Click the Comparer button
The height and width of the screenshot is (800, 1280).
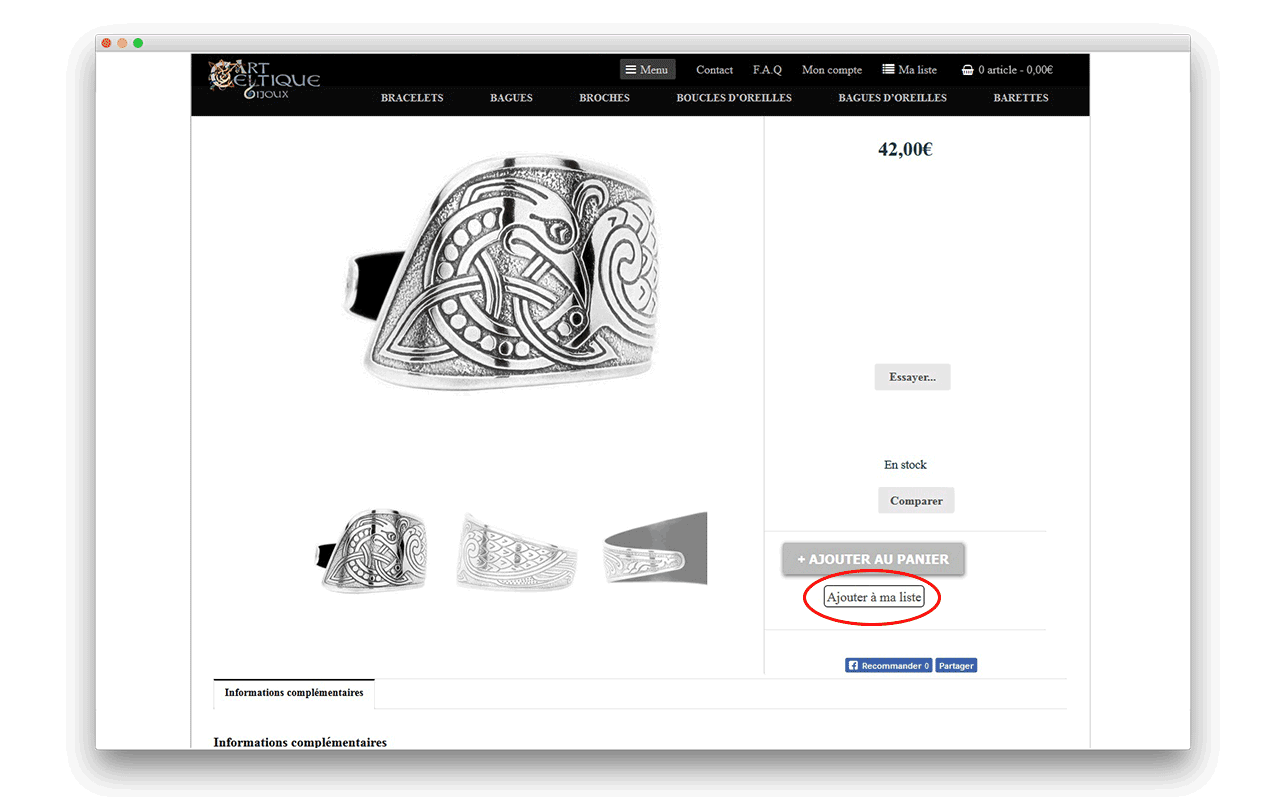(916, 501)
